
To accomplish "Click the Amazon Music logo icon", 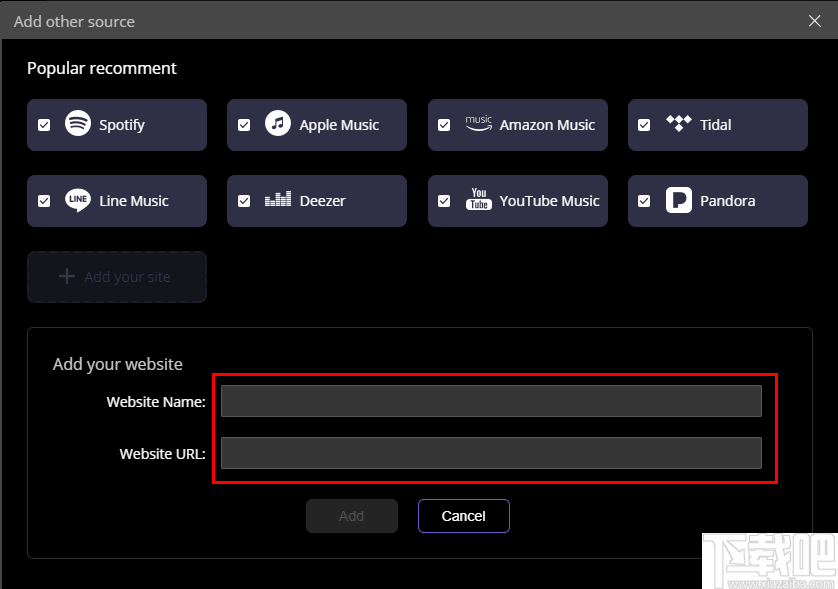I will pyautogui.click(x=479, y=124).
